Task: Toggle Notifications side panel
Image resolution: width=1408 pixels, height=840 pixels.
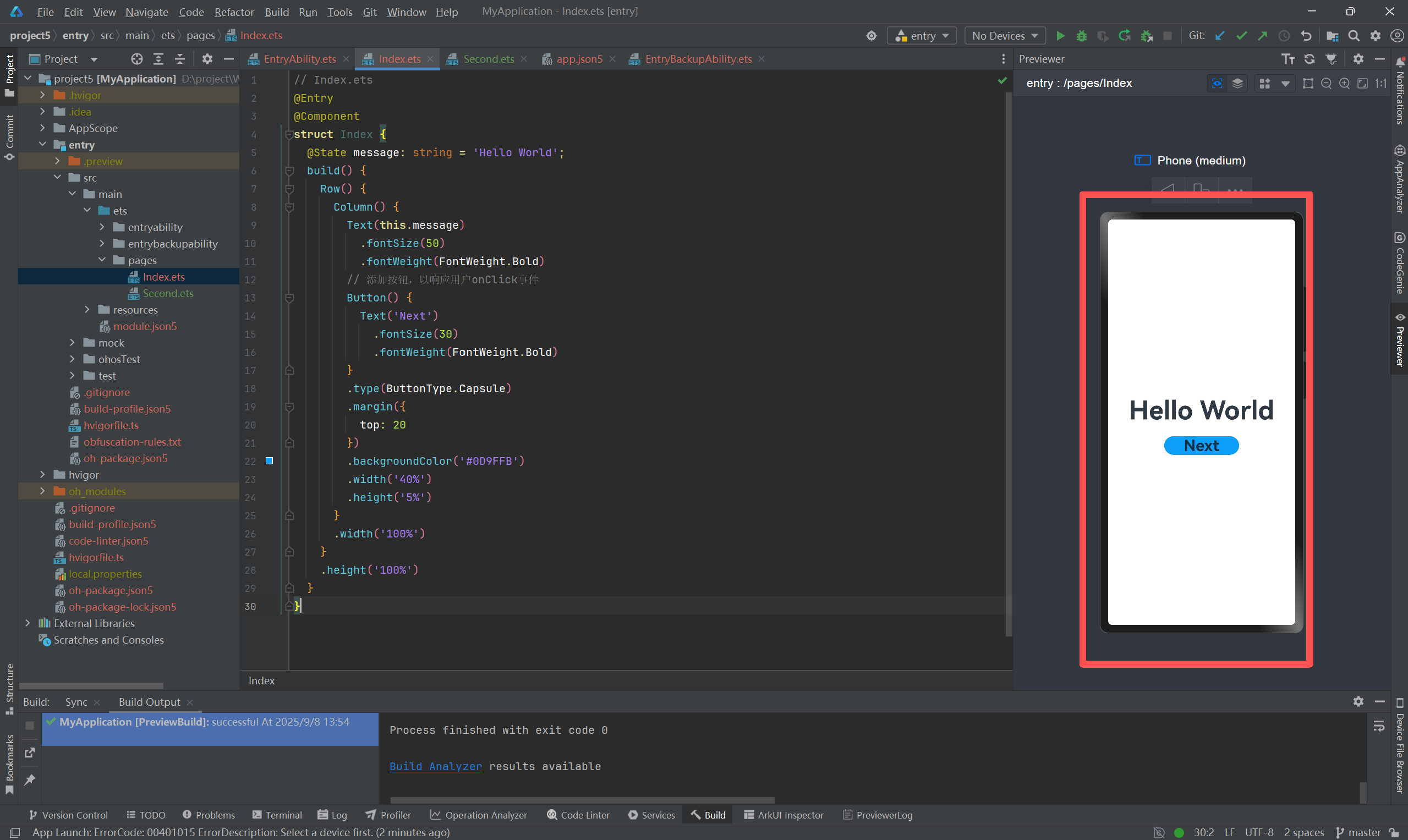Action: [1400, 91]
